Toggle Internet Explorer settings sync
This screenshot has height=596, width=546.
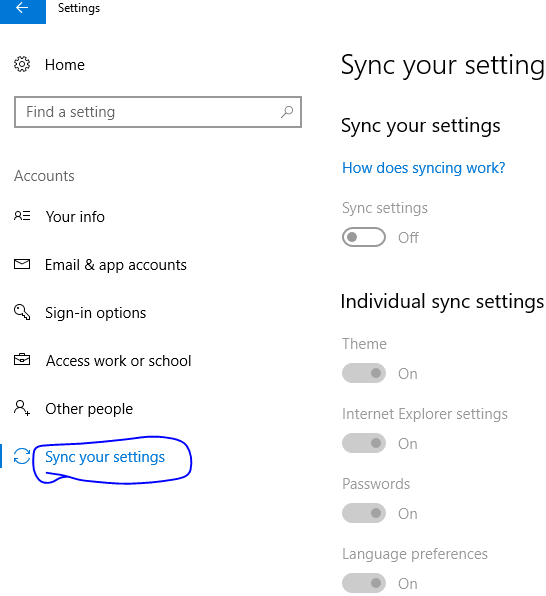[364, 443]
